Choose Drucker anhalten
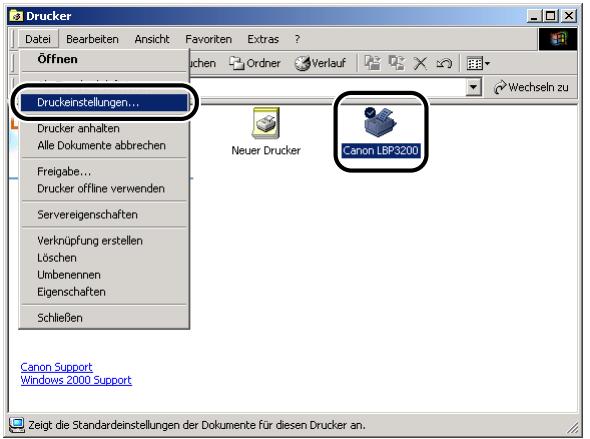 coord(104,128)
